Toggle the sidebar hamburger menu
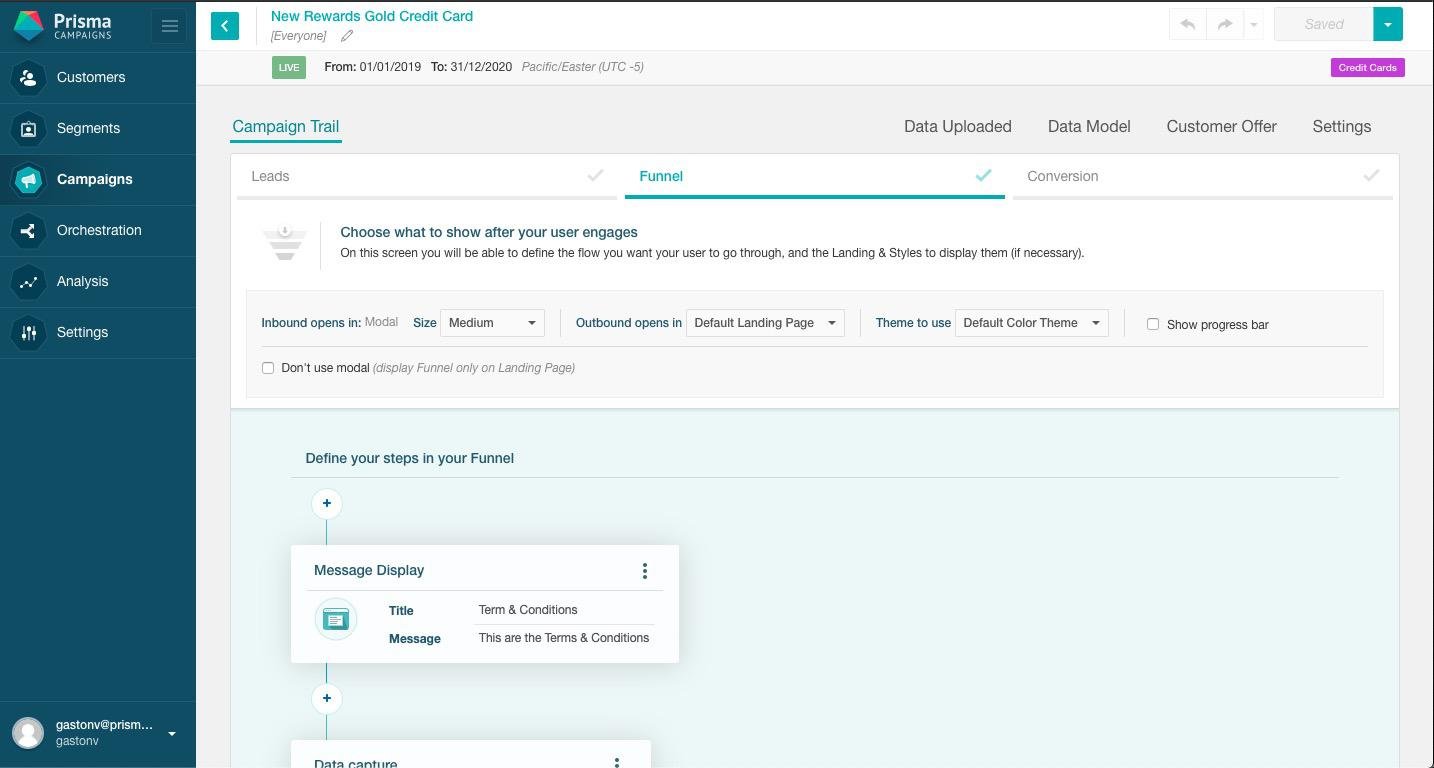1434x768 pixels. coord(169,26)
